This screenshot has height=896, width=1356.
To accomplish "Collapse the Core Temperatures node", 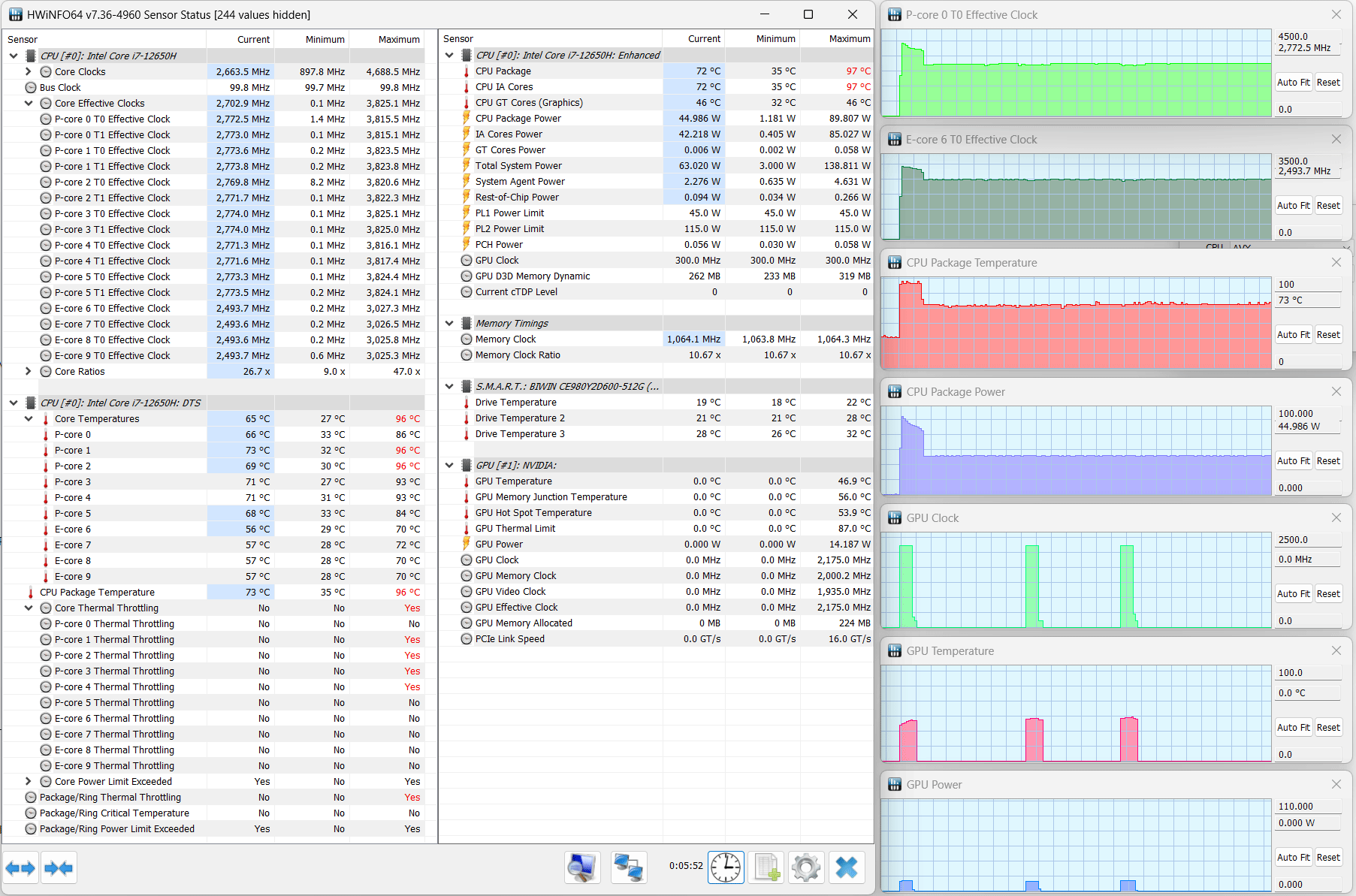I will click(29, 419).
